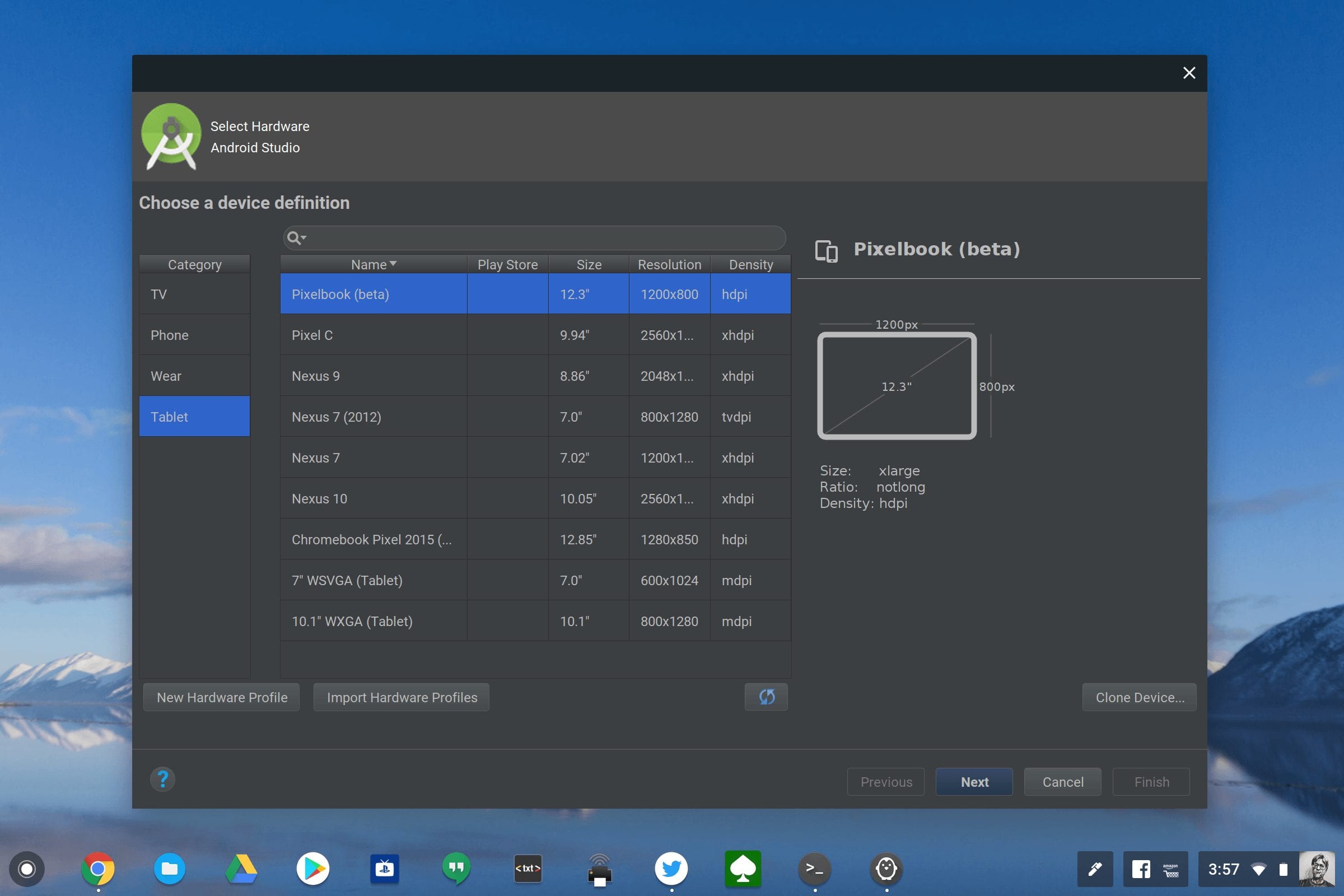Click the Facebook notification icon in tray
Viewport: 1344px width, 896px height.
tap(1141, 869)
